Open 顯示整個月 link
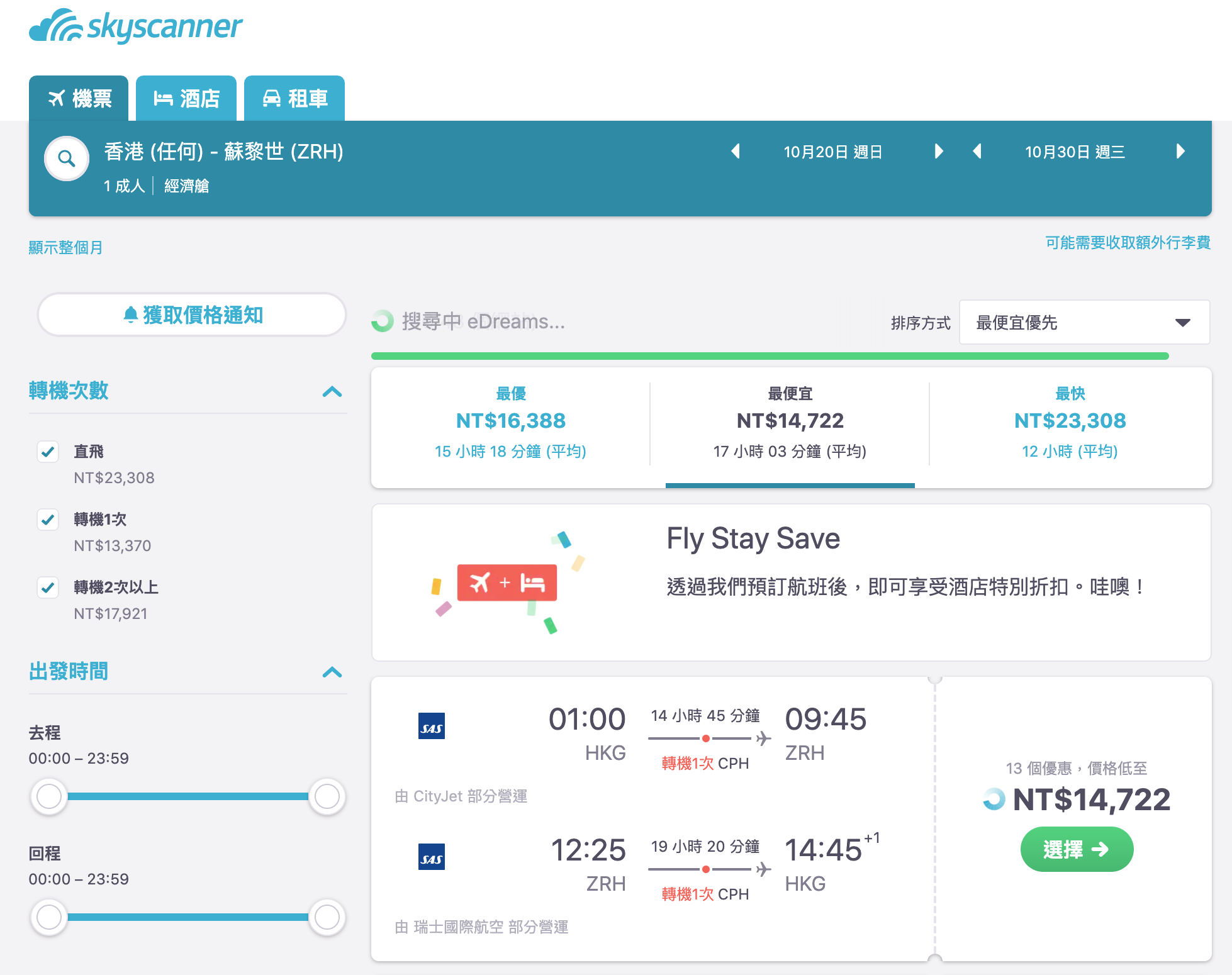Viewport: 1232px width, 975px height. tap(65, 247)
